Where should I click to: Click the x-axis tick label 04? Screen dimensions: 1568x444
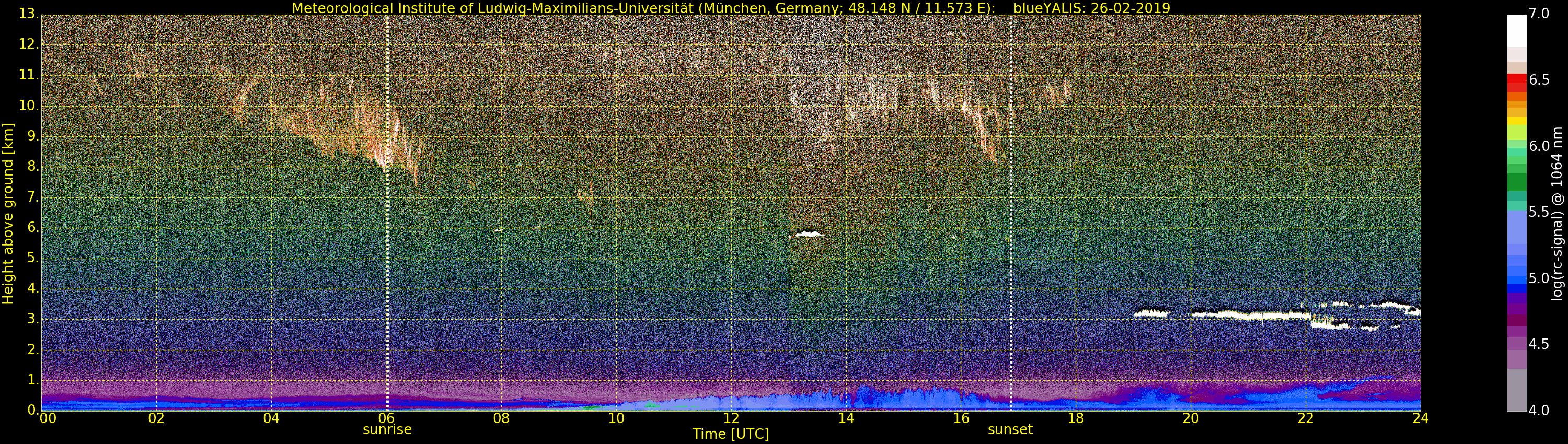click(271, 418)
